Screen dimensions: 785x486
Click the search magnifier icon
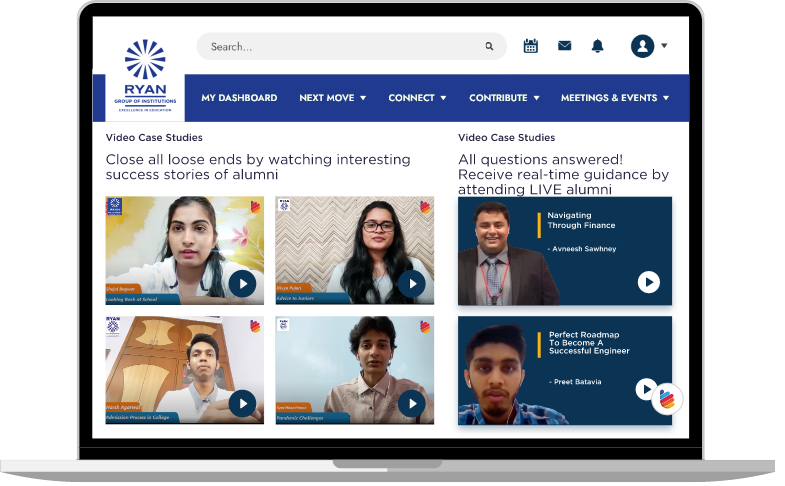489,47
